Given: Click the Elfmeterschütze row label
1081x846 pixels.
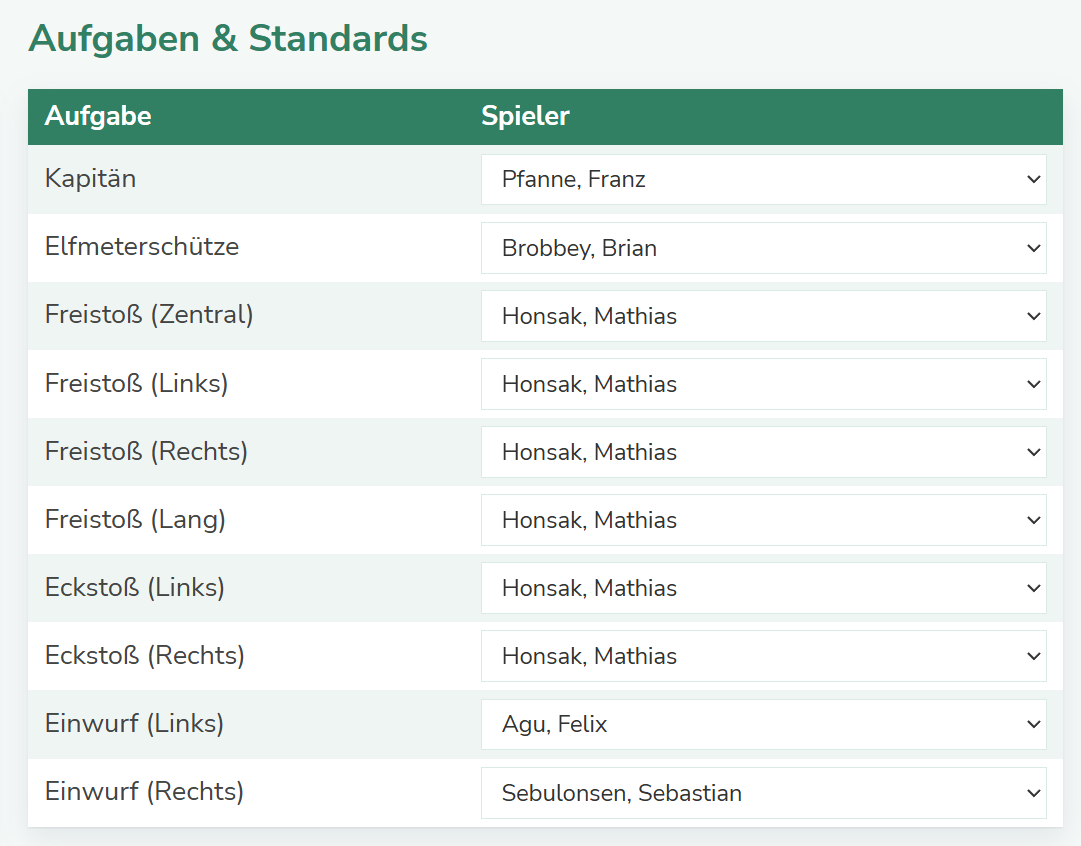Looking at the screenshot, I should click(x=142, y=247).
